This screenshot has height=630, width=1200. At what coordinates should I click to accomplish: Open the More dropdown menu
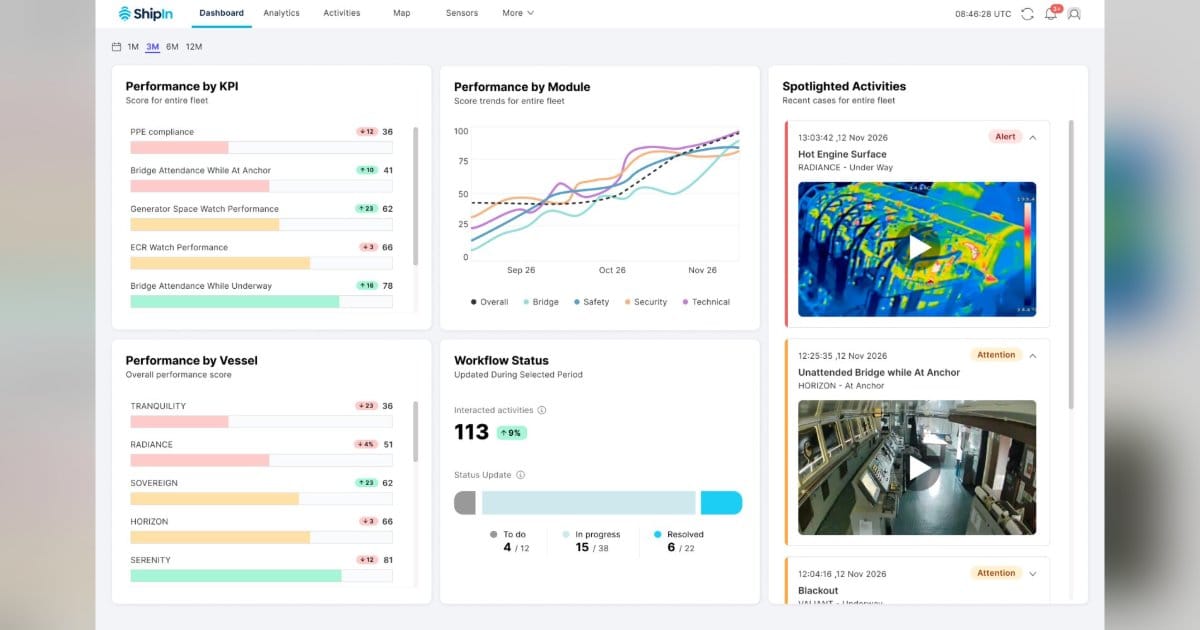click(518, 13)
